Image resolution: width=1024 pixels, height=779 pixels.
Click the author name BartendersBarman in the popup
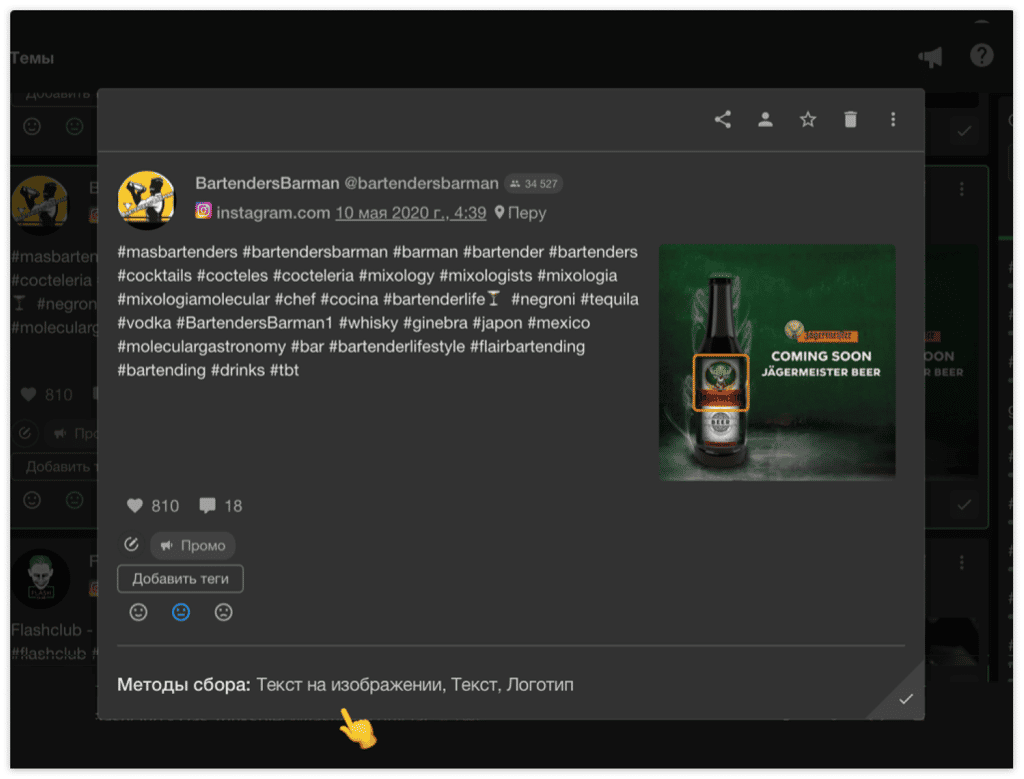pyautogui.click(x=267, y=183)
